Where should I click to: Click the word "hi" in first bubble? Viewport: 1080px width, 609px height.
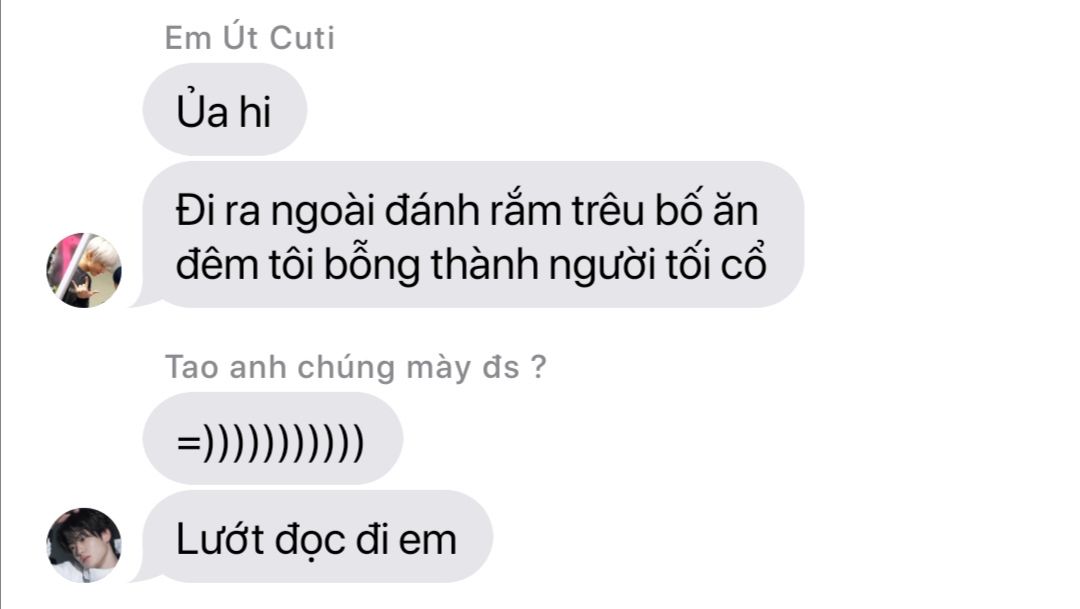pyautogui.click(x=255, y=111)
